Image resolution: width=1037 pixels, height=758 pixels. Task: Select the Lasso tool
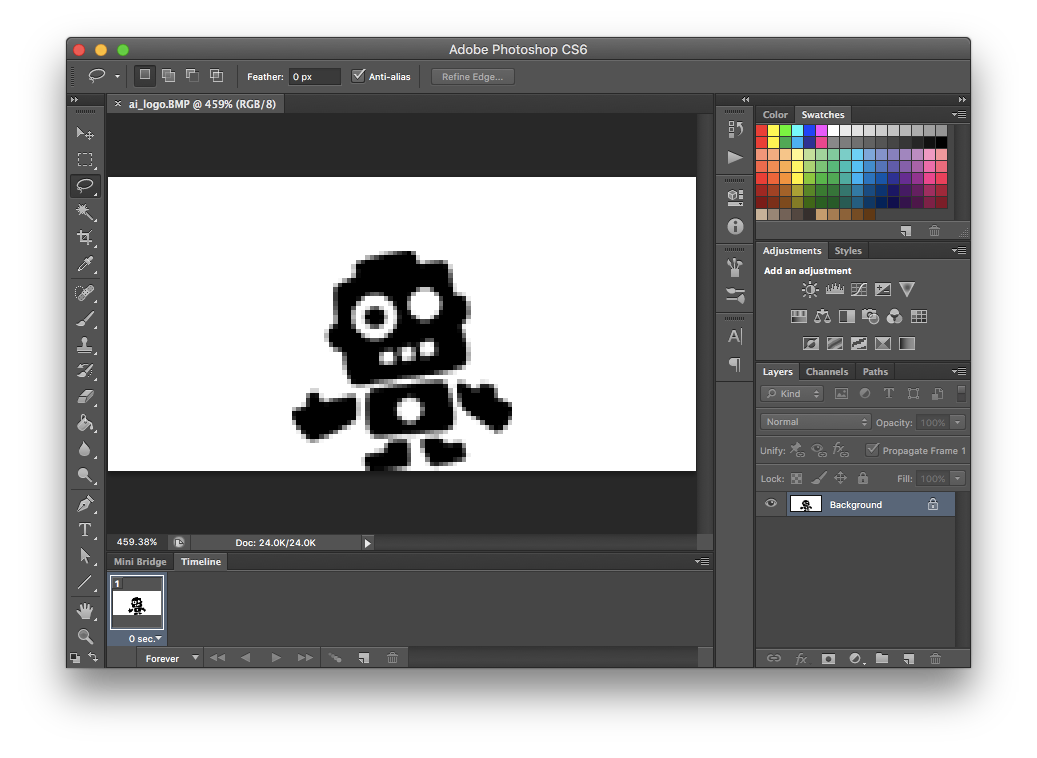(x=85, y=186)
